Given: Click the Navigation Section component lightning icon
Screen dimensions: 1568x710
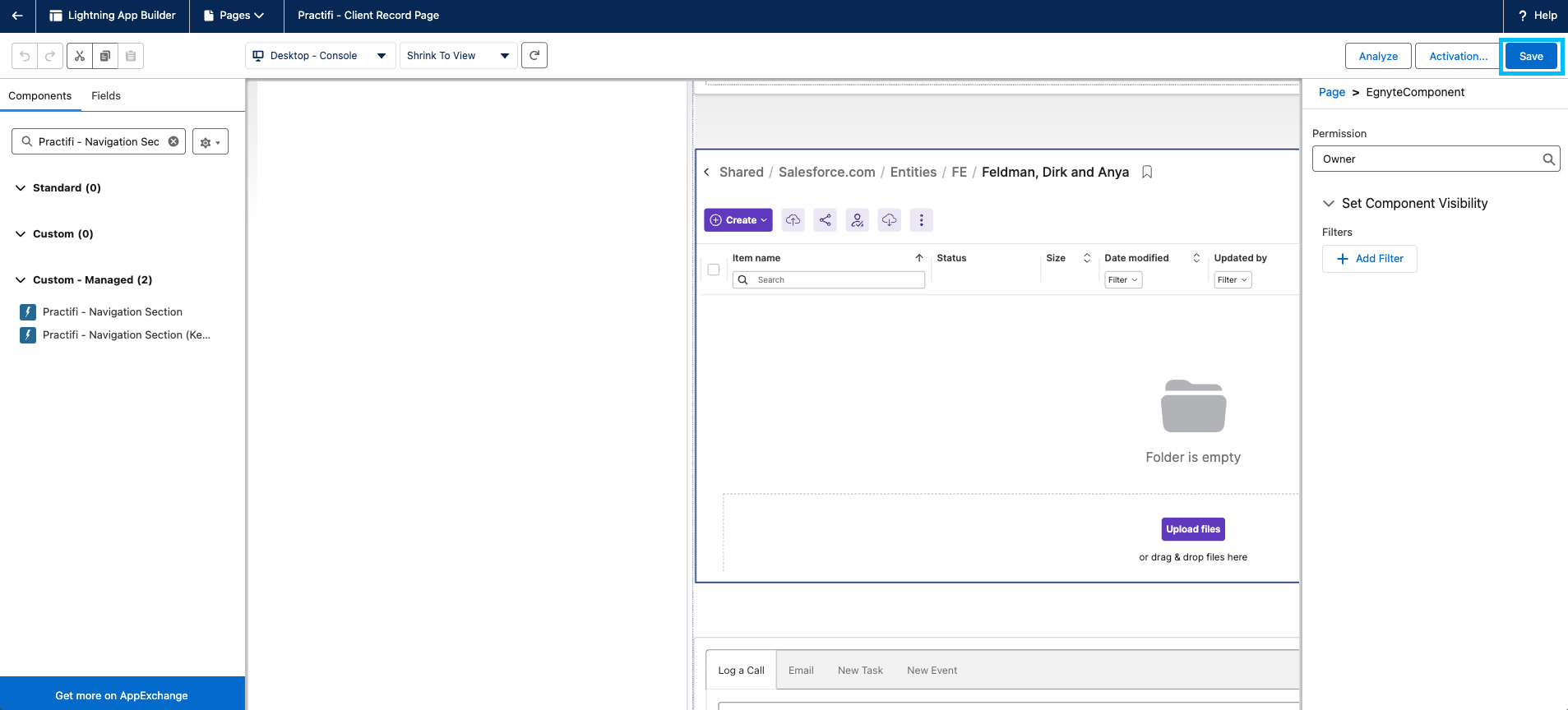Looking at the screenshot, I should coord(28,311).
